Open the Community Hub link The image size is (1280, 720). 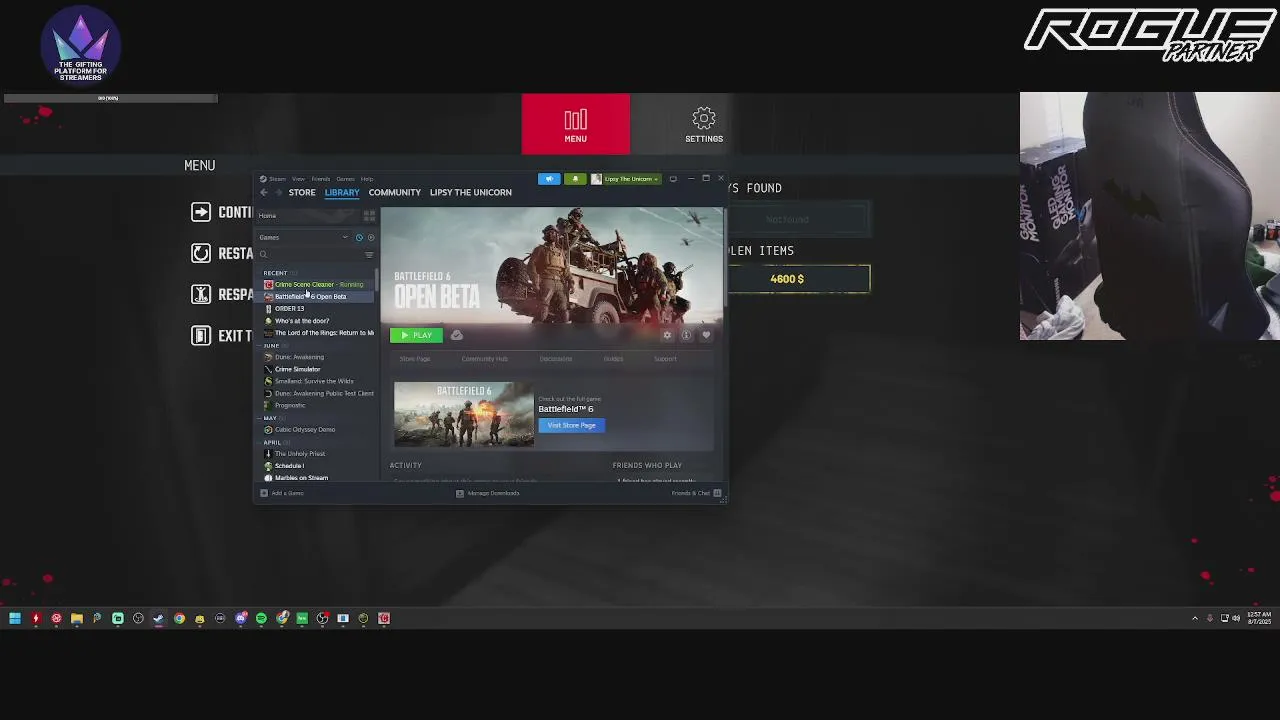tap(484, 359)
